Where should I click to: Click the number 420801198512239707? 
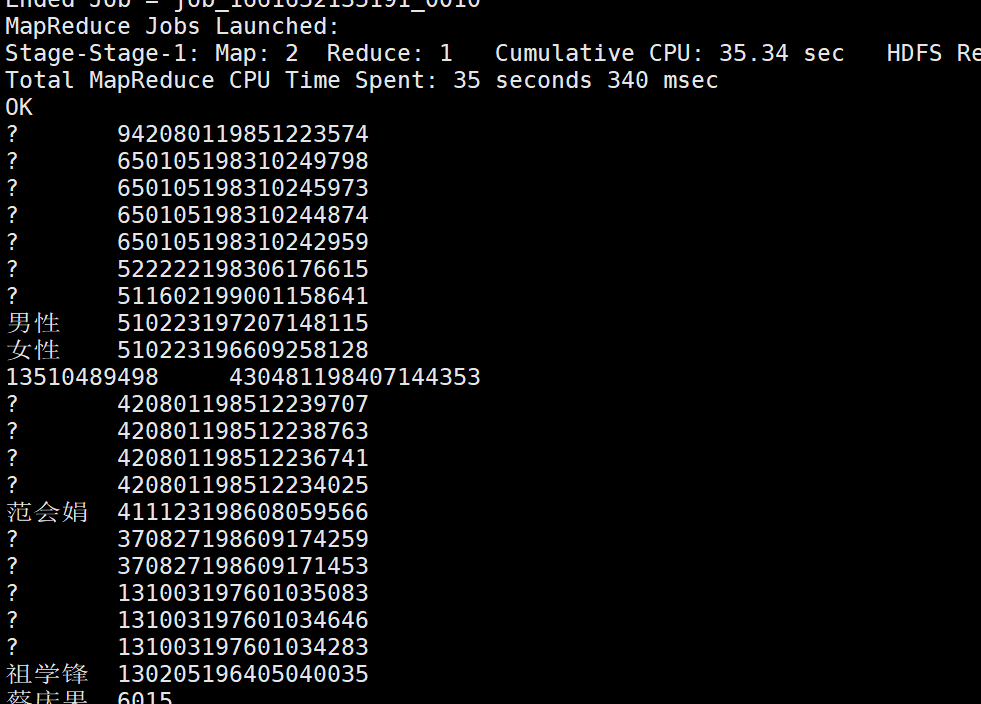[x=243, y=404]
